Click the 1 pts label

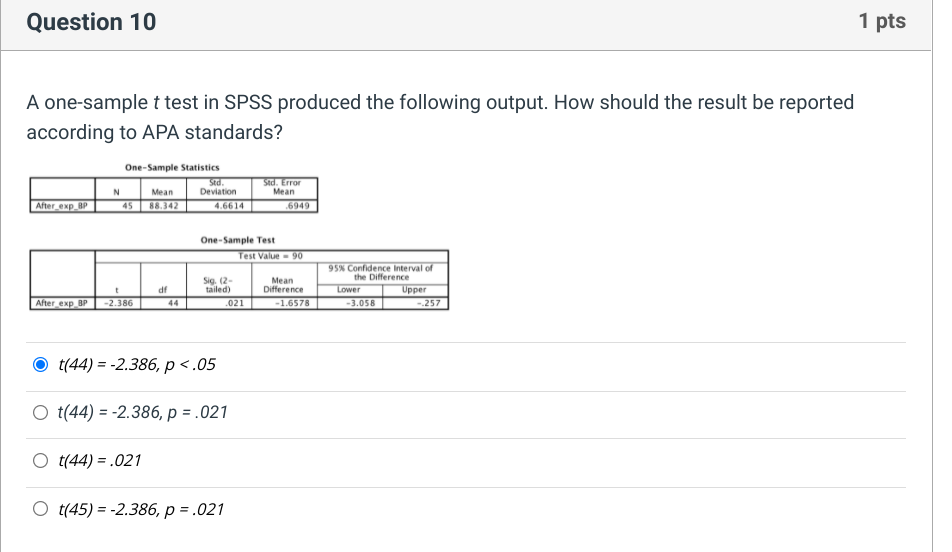point(882,21)
